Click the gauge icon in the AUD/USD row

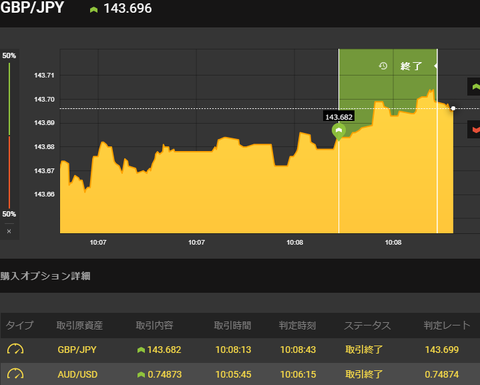15,374
